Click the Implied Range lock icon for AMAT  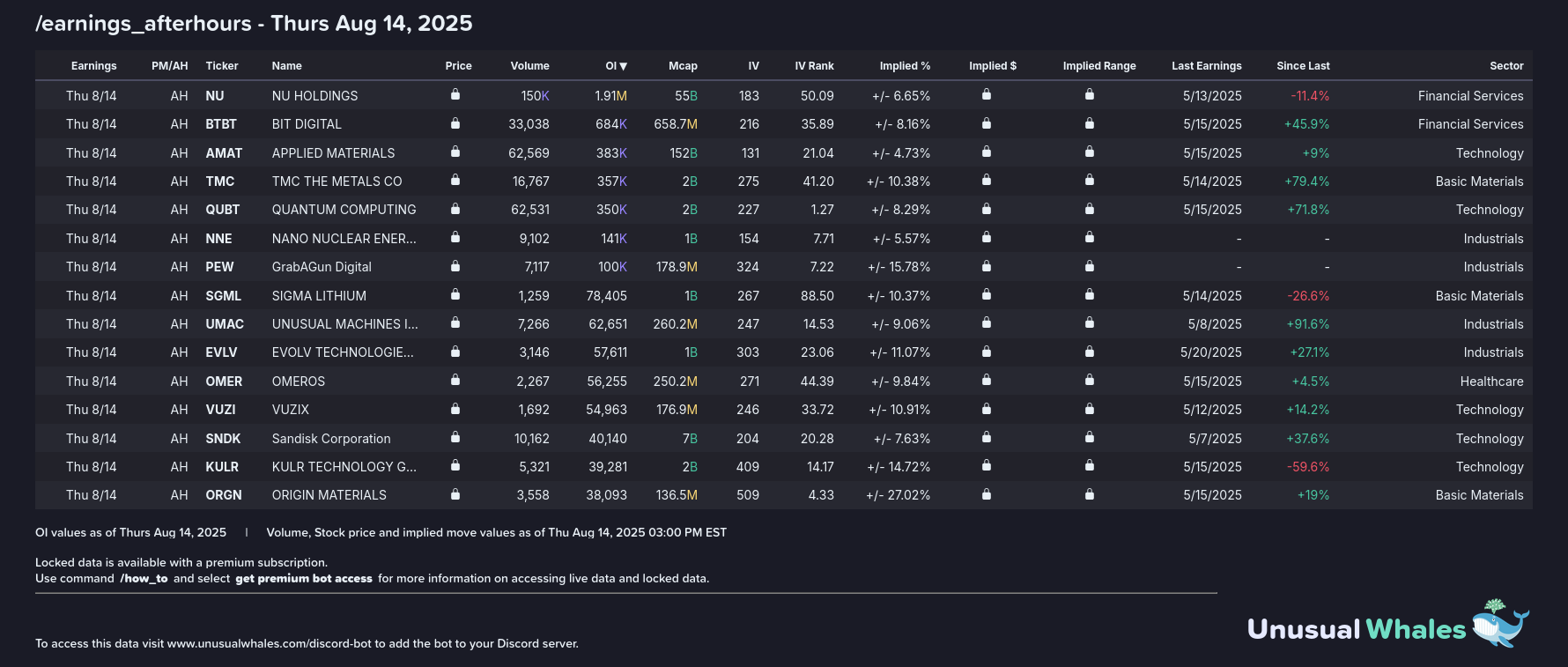pos(1090,152)
